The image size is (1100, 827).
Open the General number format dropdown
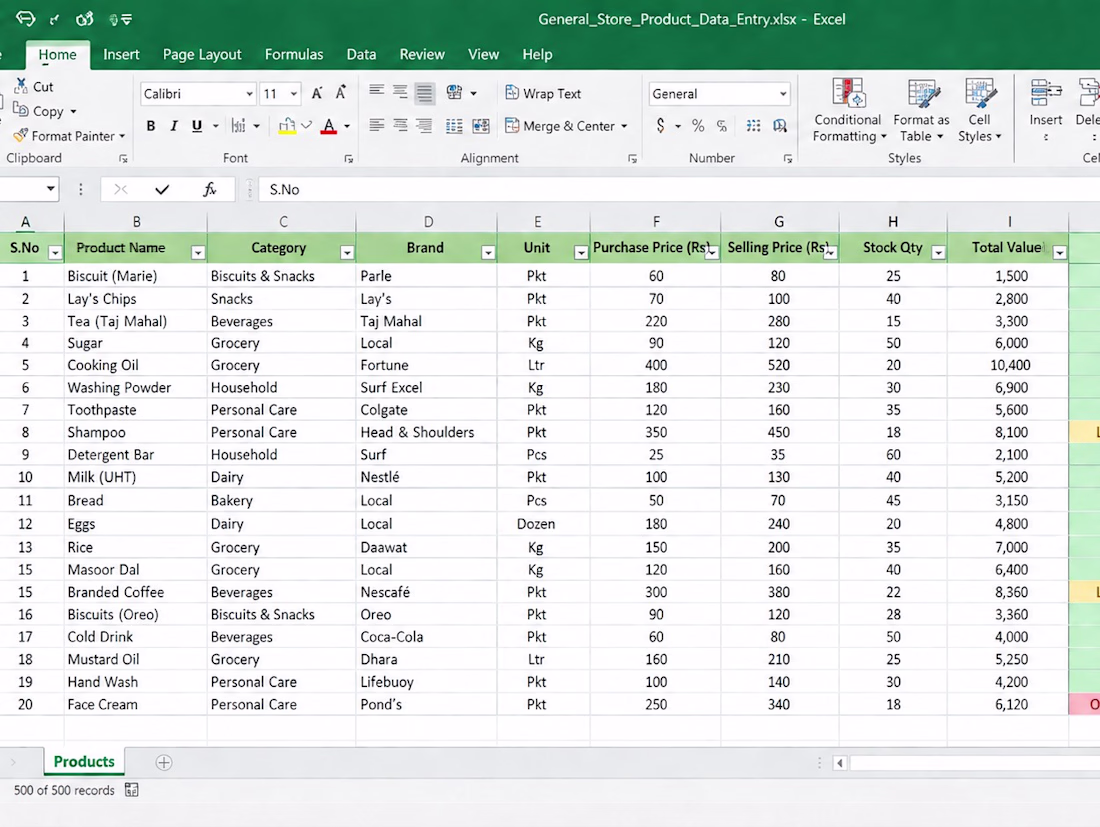783,94
